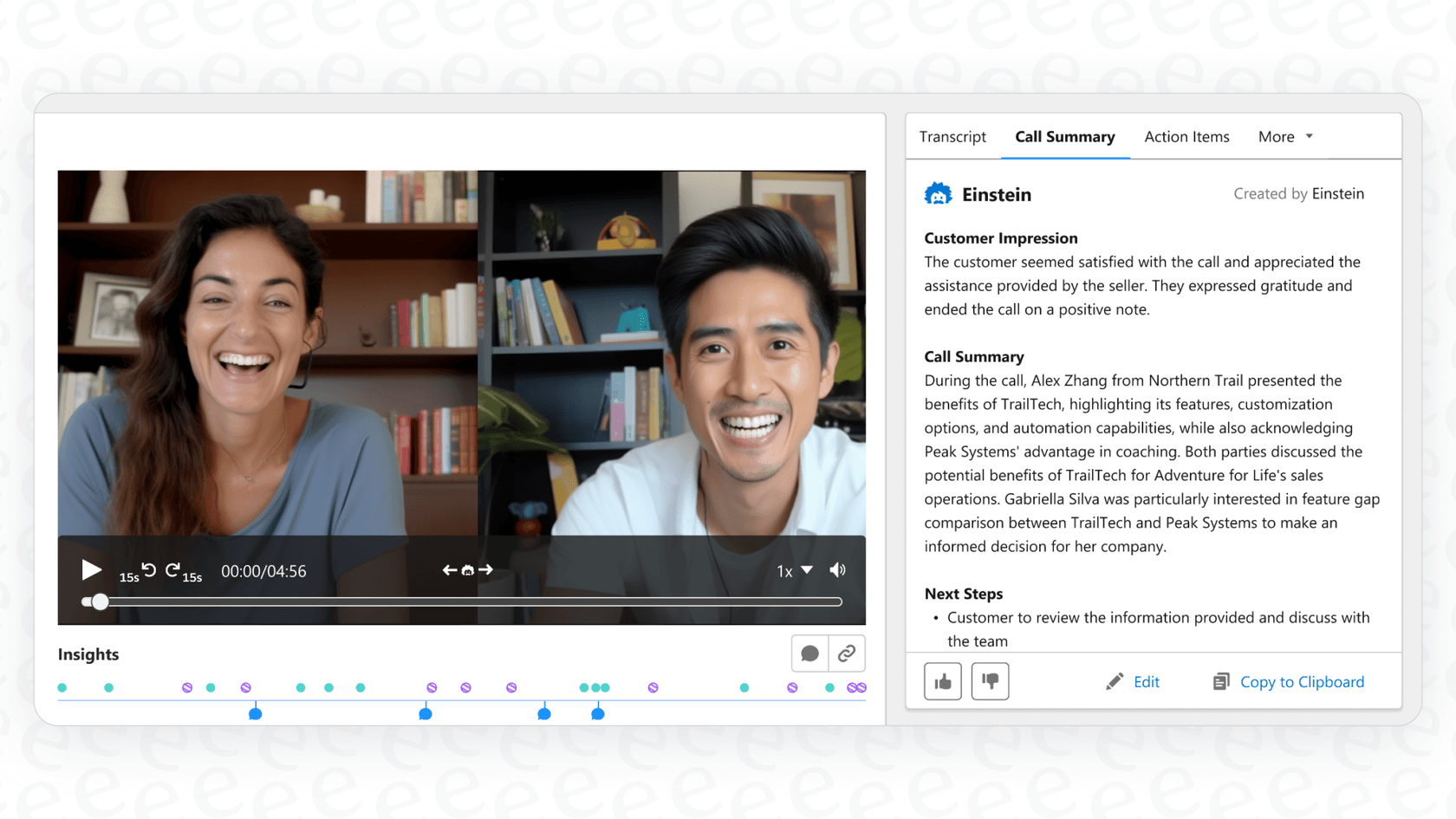Image resolution: width=1456 pixels, height=819 pixels.
Task: Mute audio using the speaker icon
Action: click(x=837, y=569)
